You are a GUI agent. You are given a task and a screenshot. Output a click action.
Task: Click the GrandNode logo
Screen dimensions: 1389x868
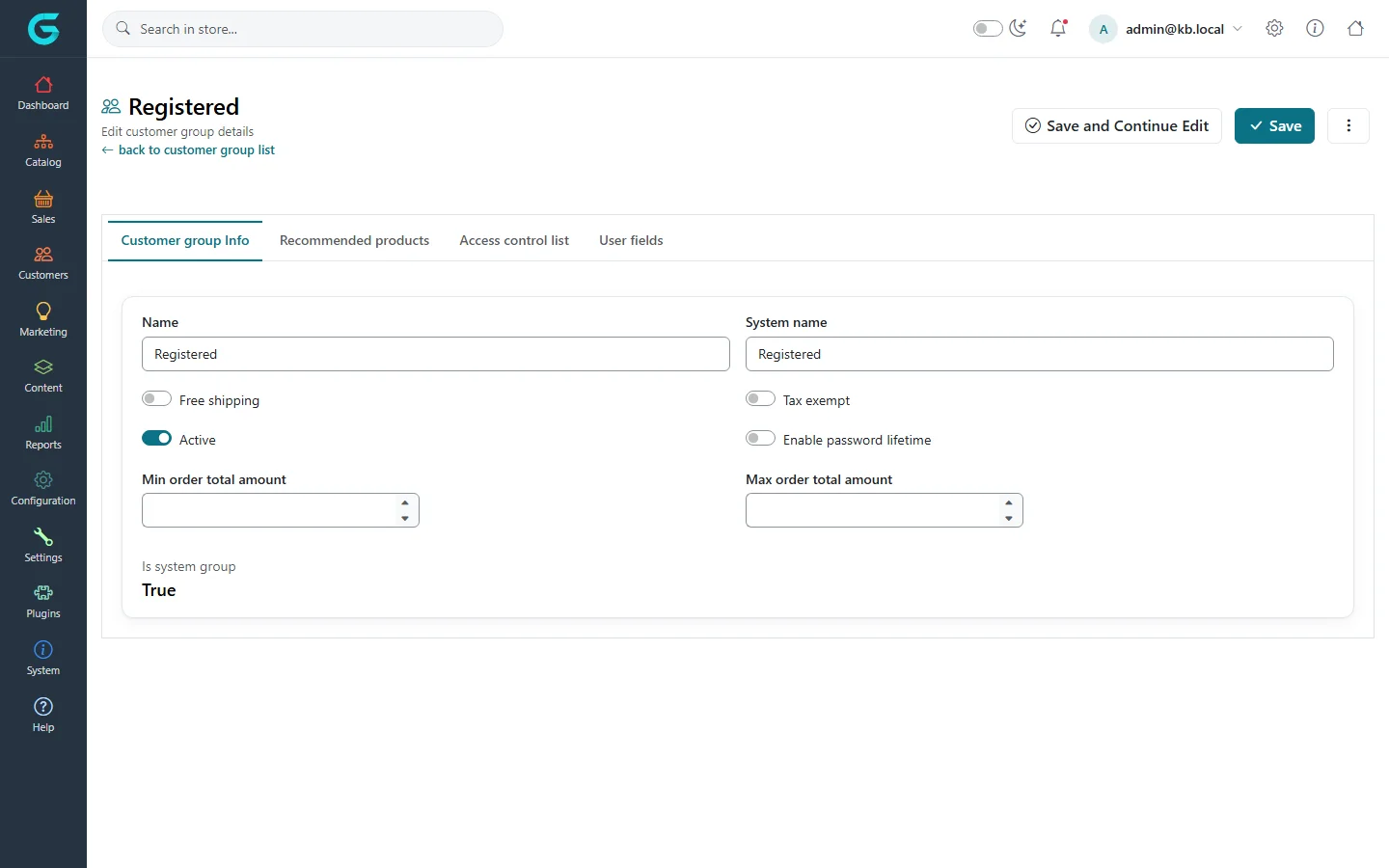tap(43, 29)
